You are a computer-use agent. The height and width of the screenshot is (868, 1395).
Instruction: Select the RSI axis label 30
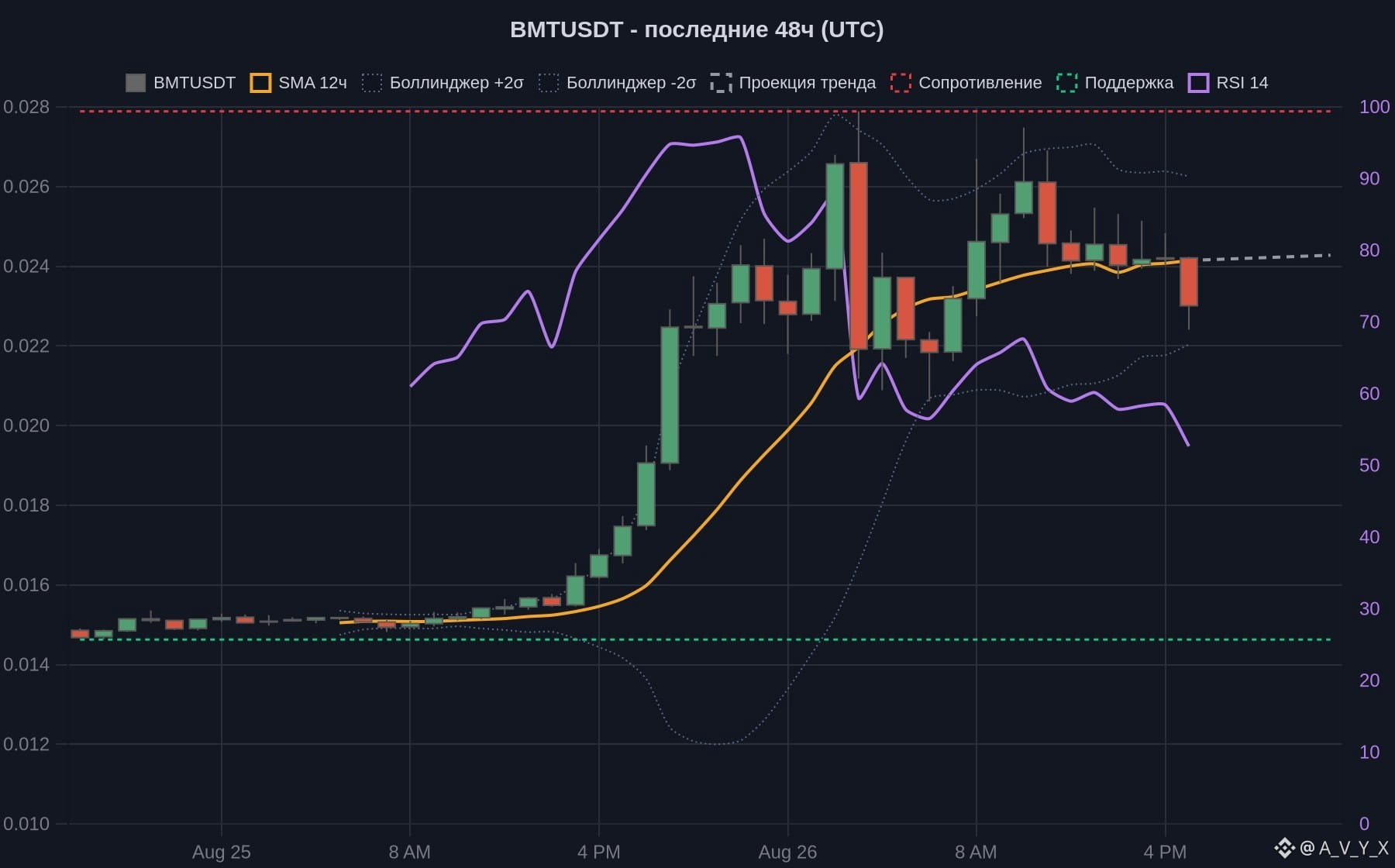tap(1369, 608)
